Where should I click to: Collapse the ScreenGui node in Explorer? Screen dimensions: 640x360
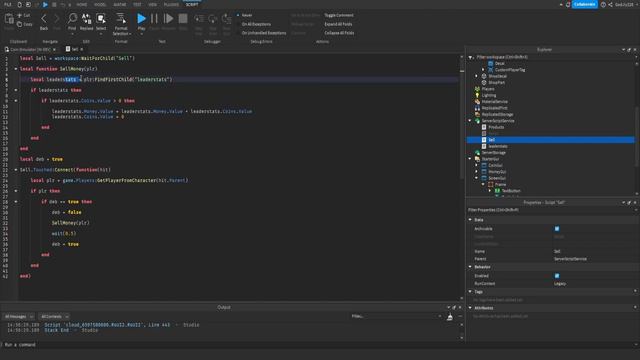pos(477,178)
